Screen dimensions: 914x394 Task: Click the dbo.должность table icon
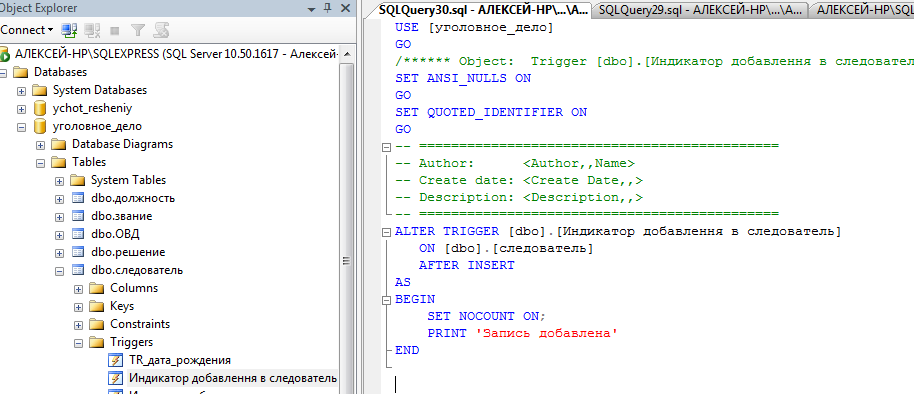pos(78,198)
